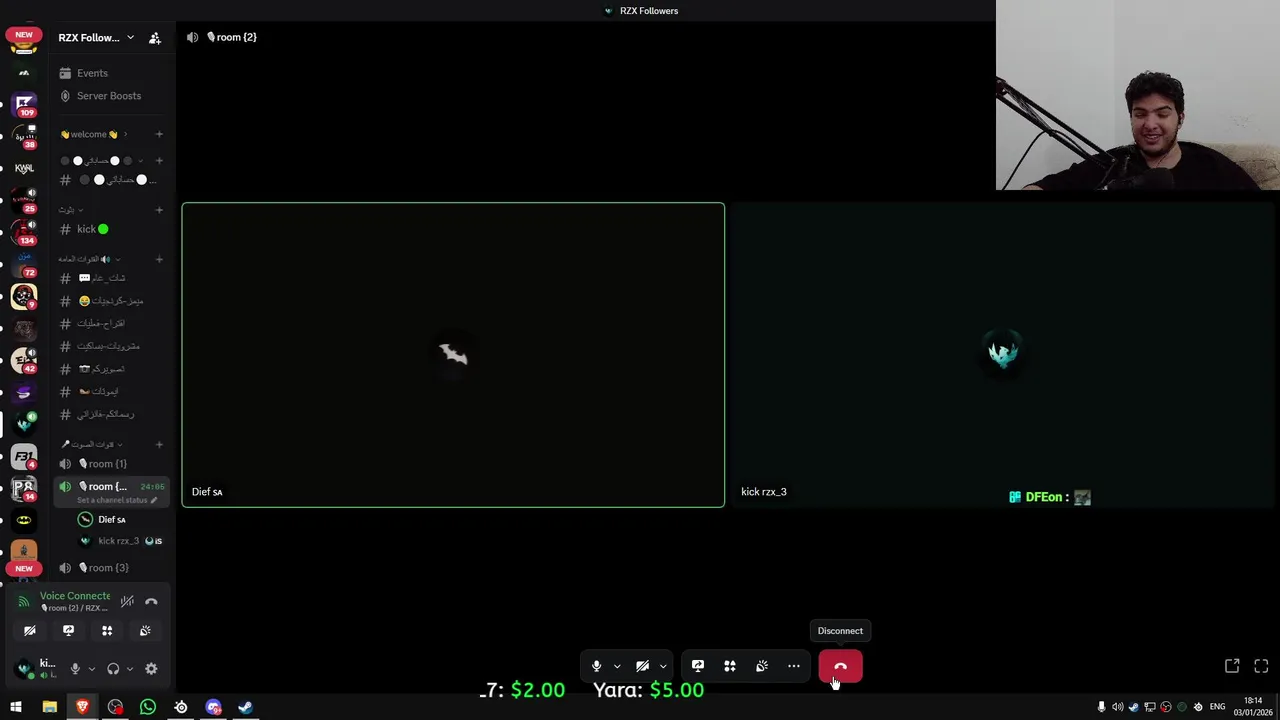The width and height of the screenshot is (1280, 720).
Task: Start an activity from call control bar
Action: 730,666
